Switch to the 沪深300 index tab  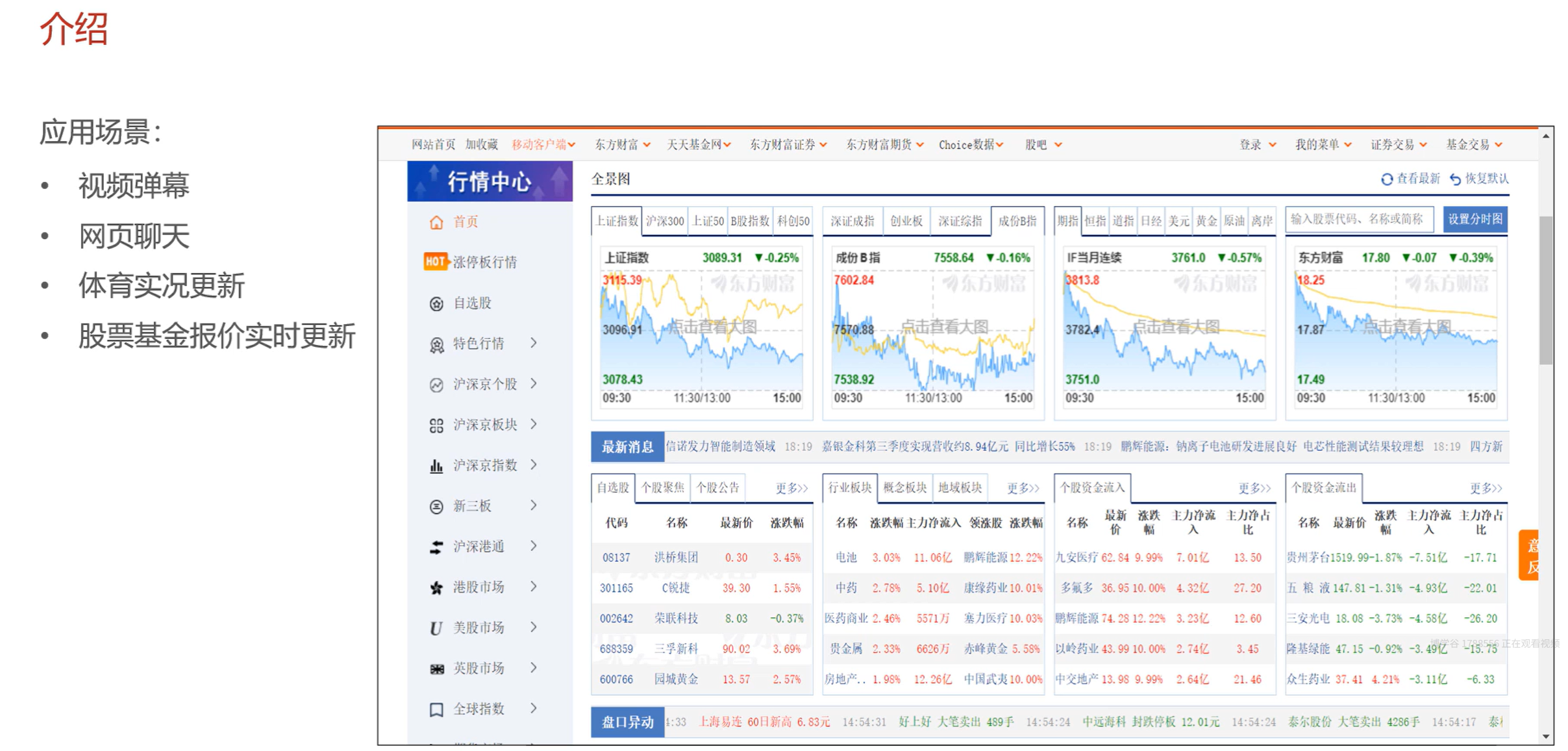[x=665, y=221]
